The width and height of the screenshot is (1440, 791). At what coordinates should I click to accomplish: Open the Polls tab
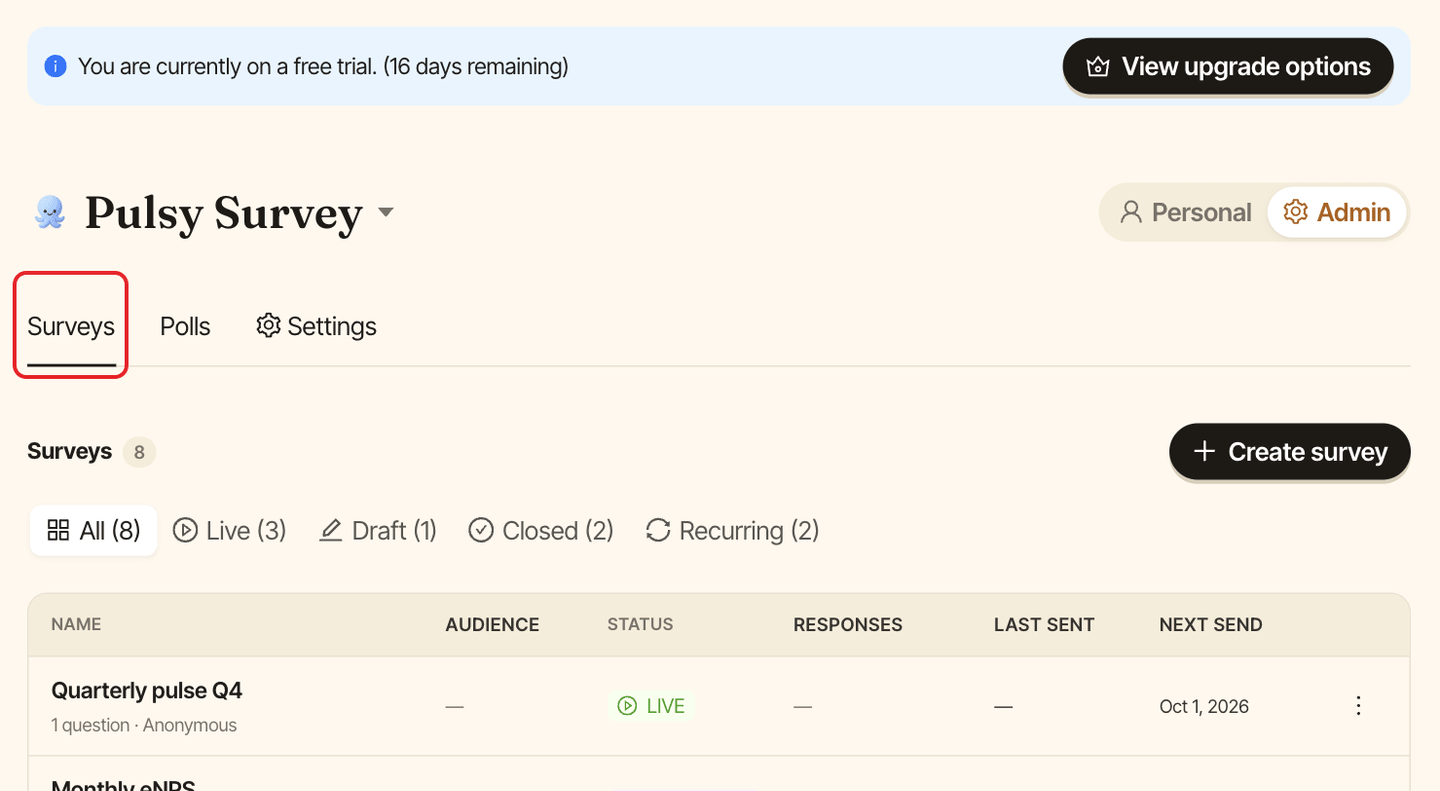[x=185, y=326]
